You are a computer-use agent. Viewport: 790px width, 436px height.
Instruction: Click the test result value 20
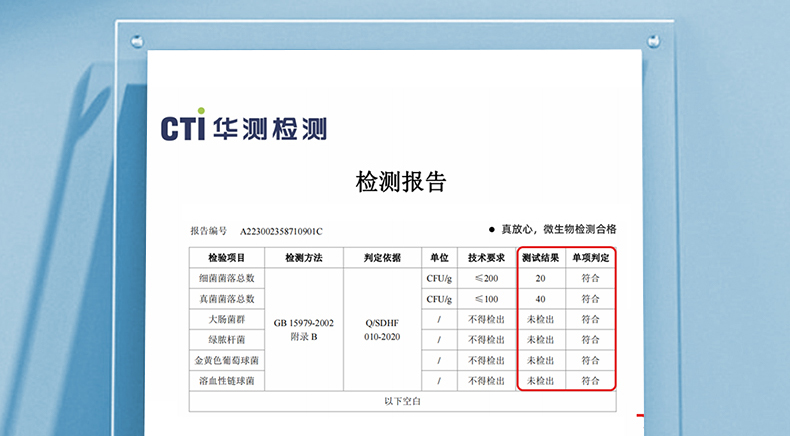[540, 278]
